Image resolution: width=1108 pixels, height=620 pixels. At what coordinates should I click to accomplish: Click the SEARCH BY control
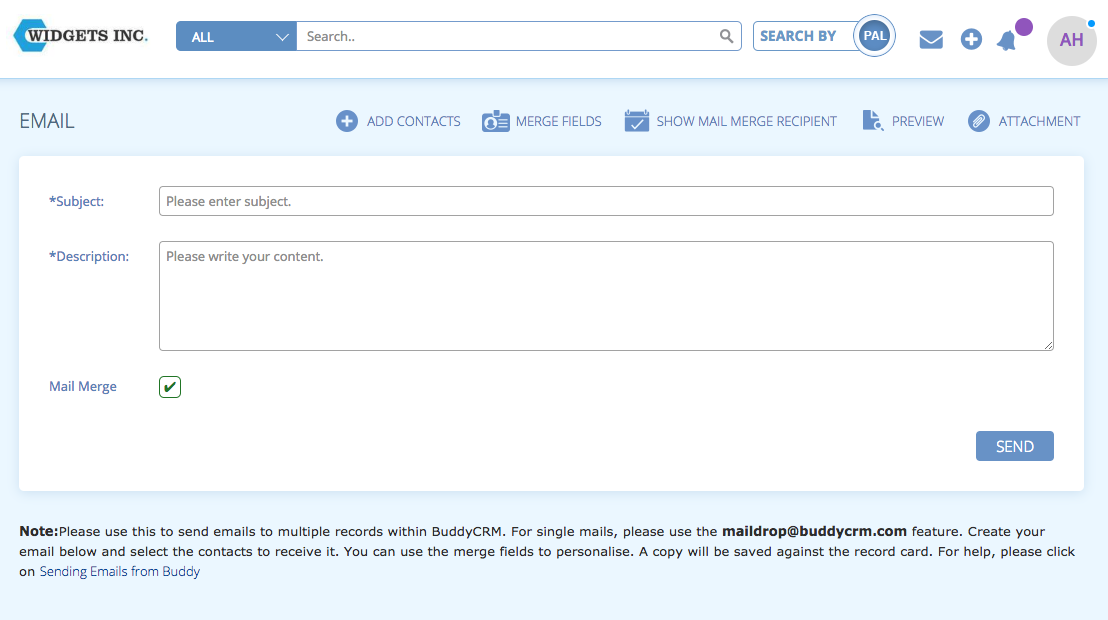pos(800,35)
